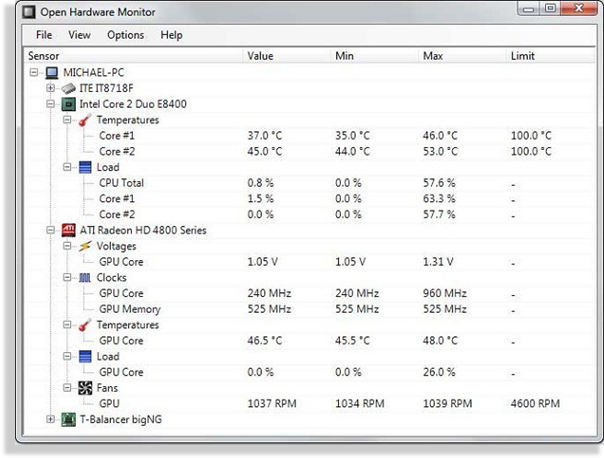Expand the T-Balancer bigNG node
Image resolution: width=604 pixels, height=458 pixels.
(50, 419)
